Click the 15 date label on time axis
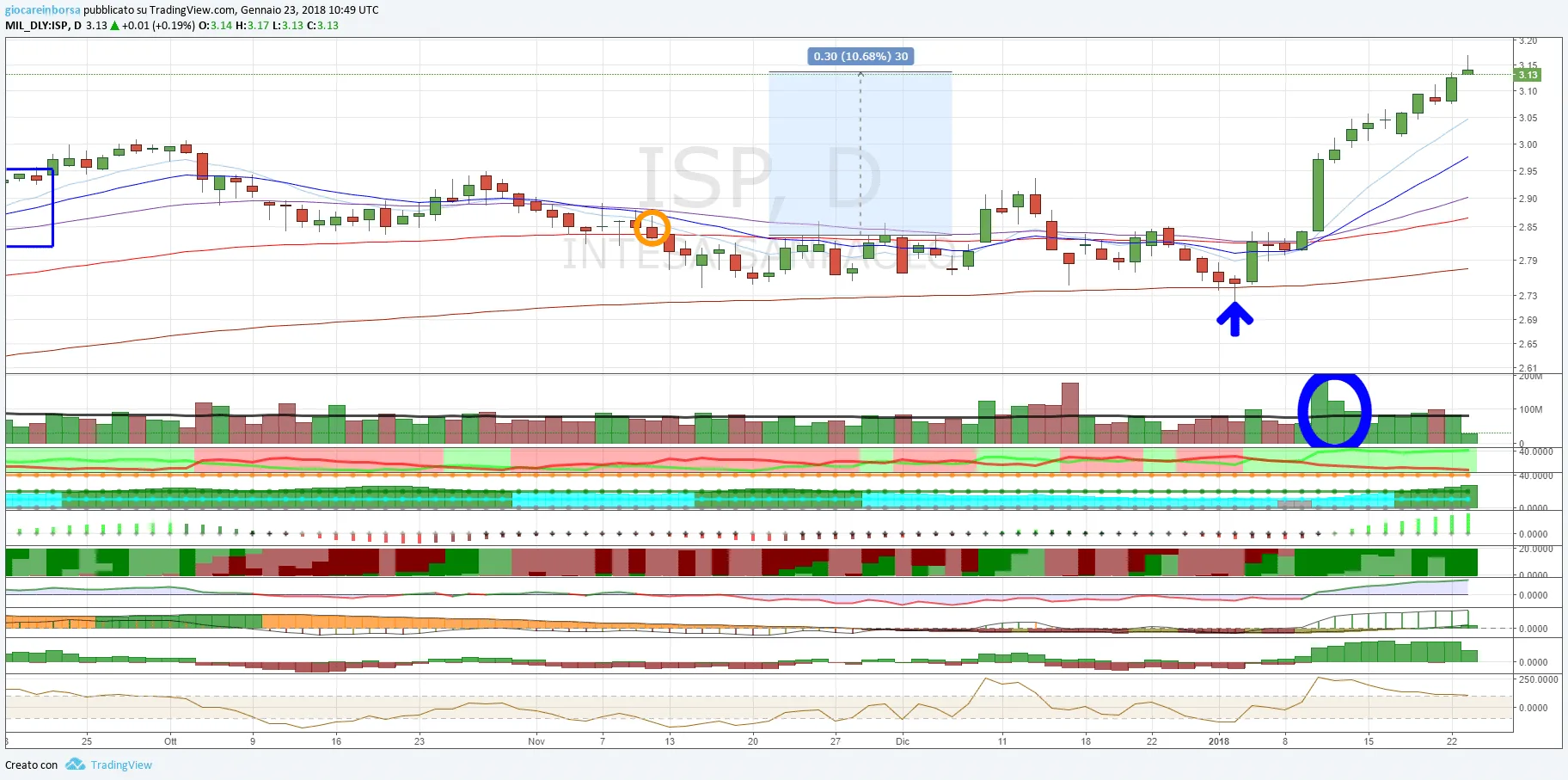The width and height of the screenshot is (1568, 780). (1369, 741)
